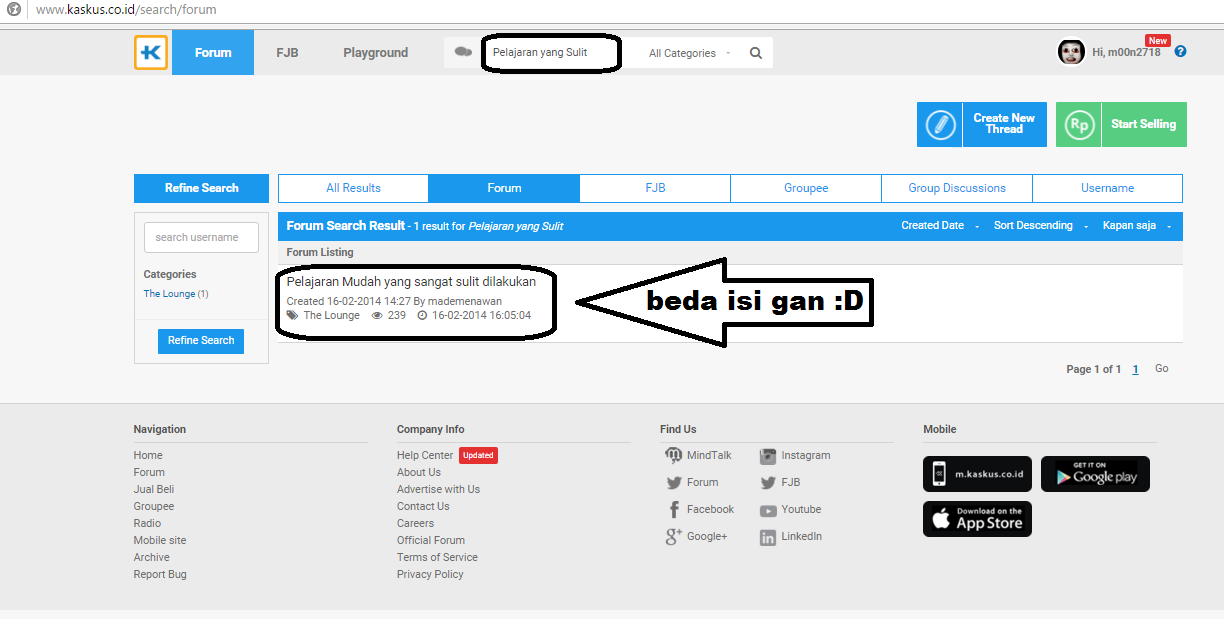1224x619 pixels.
Task: Open Jual Beli footer link
Action: (x=154, y=490)
